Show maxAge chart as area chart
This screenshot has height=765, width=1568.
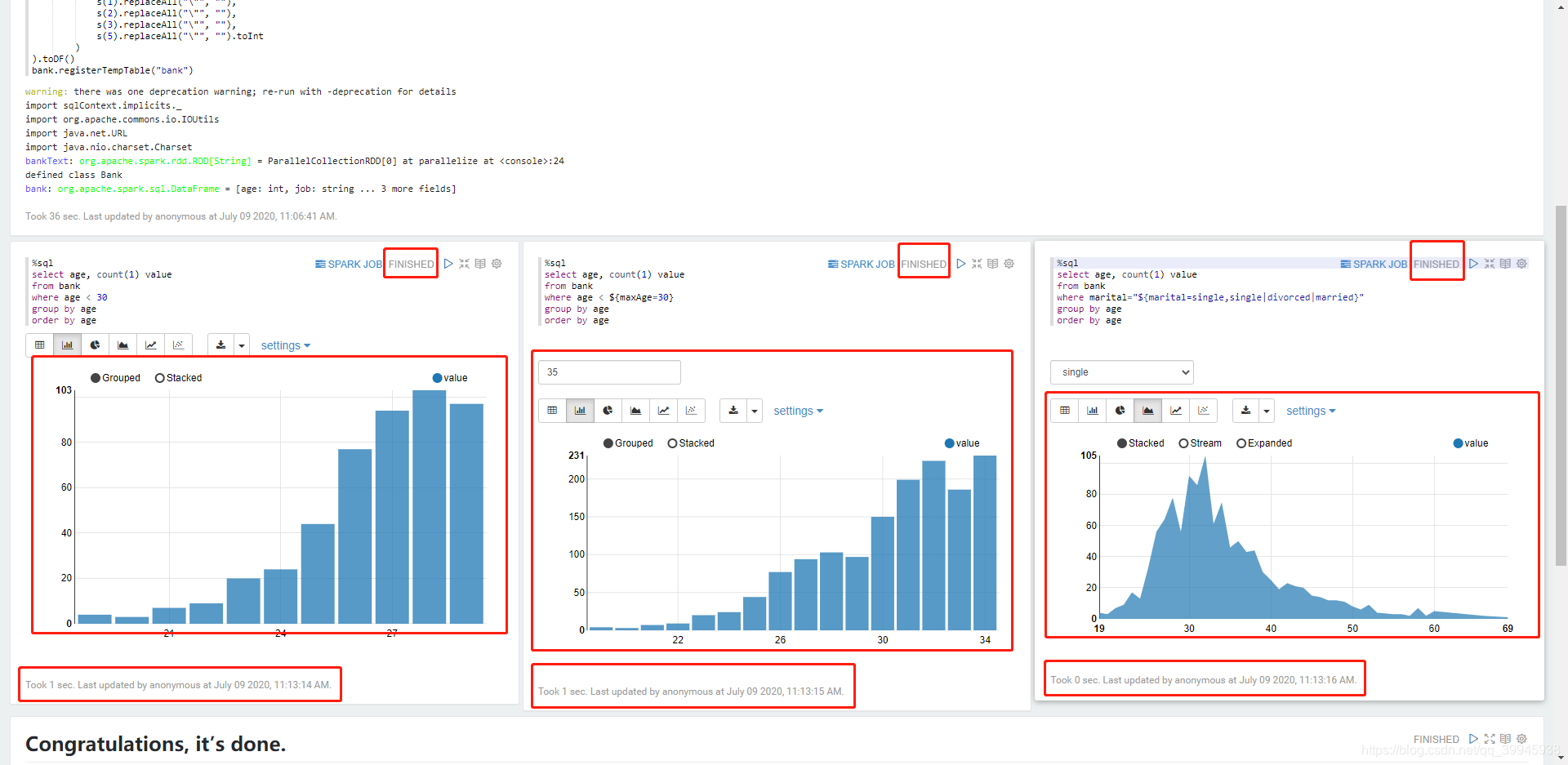coord(635,411)
